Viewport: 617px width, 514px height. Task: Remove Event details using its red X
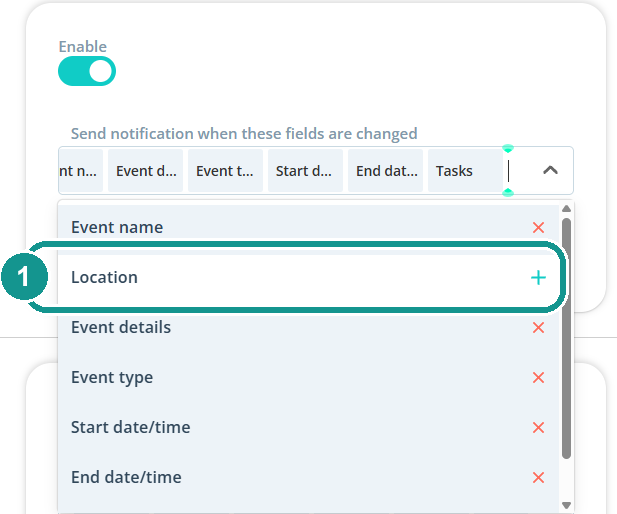coord(538,327)
